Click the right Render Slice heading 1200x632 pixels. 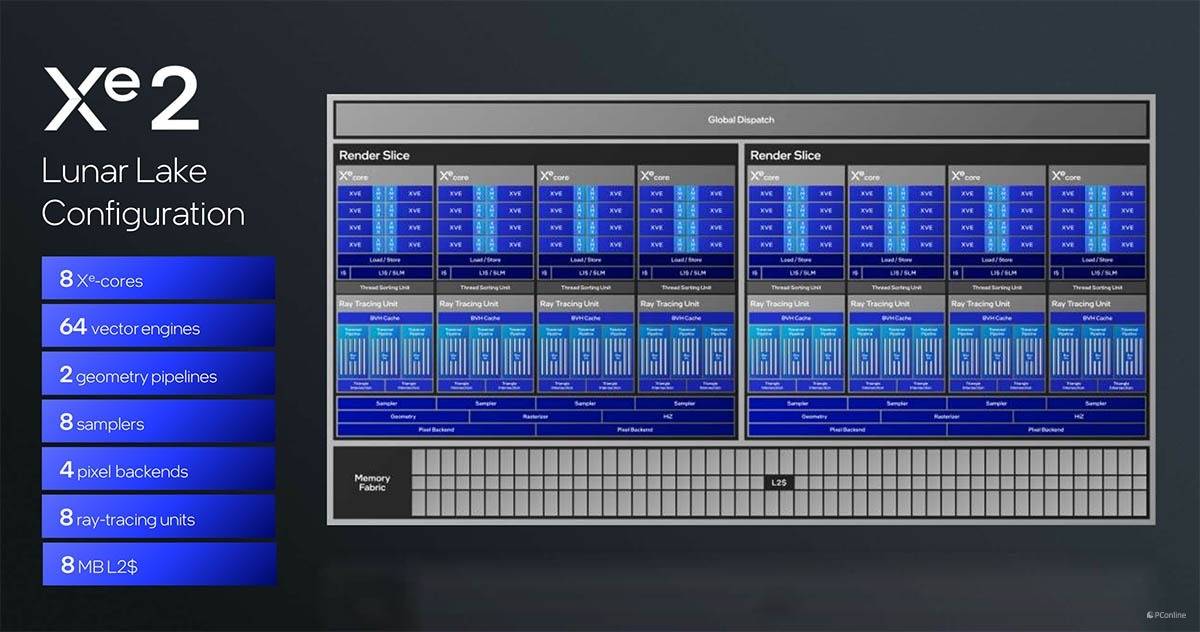point(785,156)
